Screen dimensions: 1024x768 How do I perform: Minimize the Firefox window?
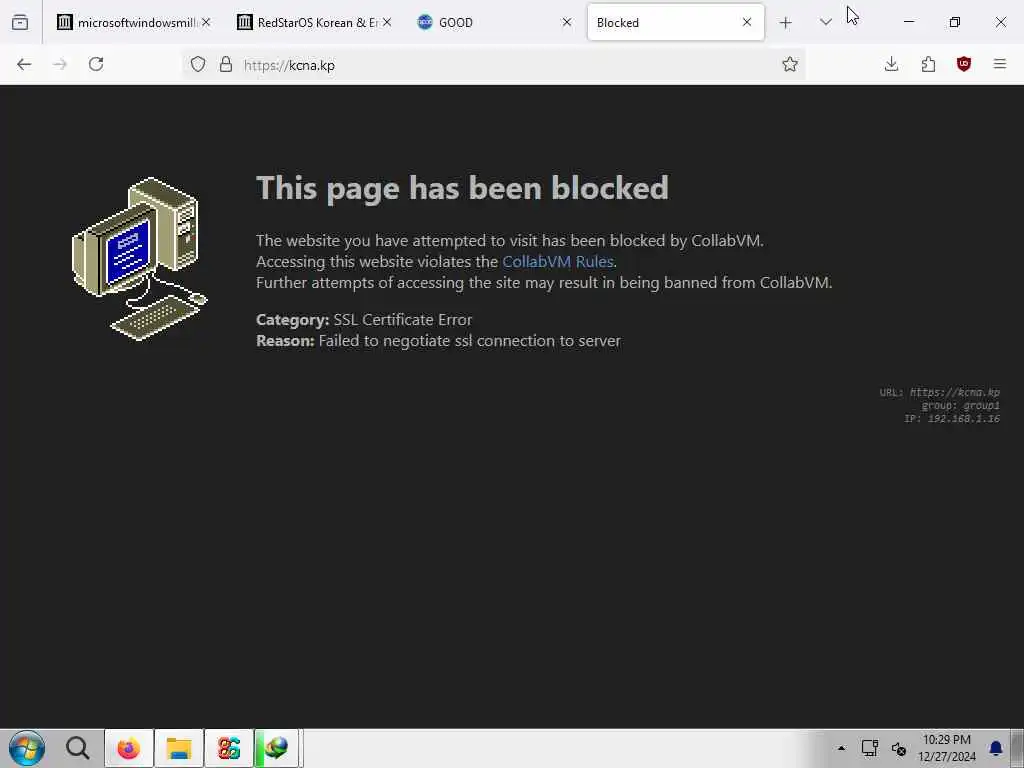(908, 22)
